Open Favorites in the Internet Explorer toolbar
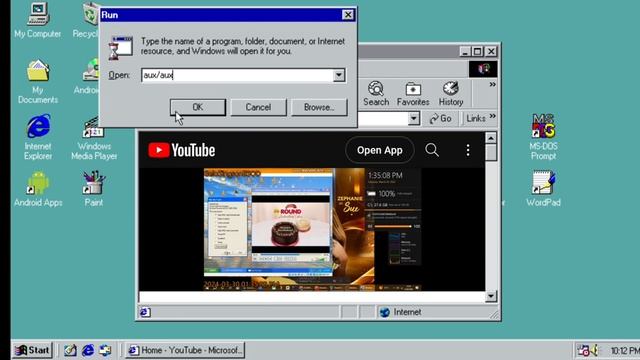 (x=413, y=94)
